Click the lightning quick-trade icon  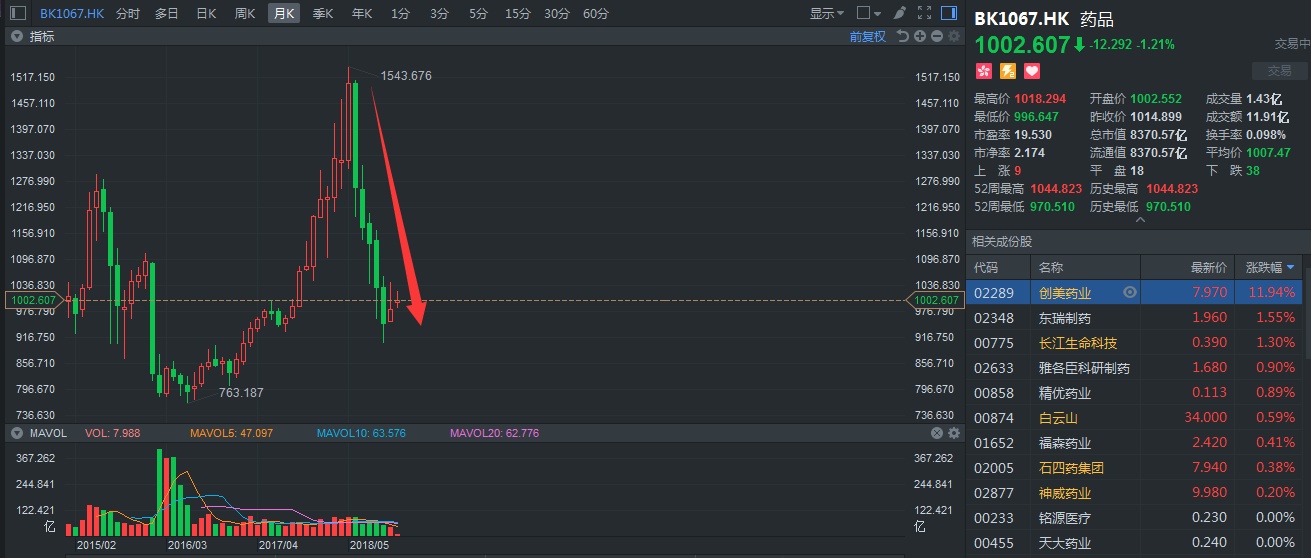coord(1008,71)
